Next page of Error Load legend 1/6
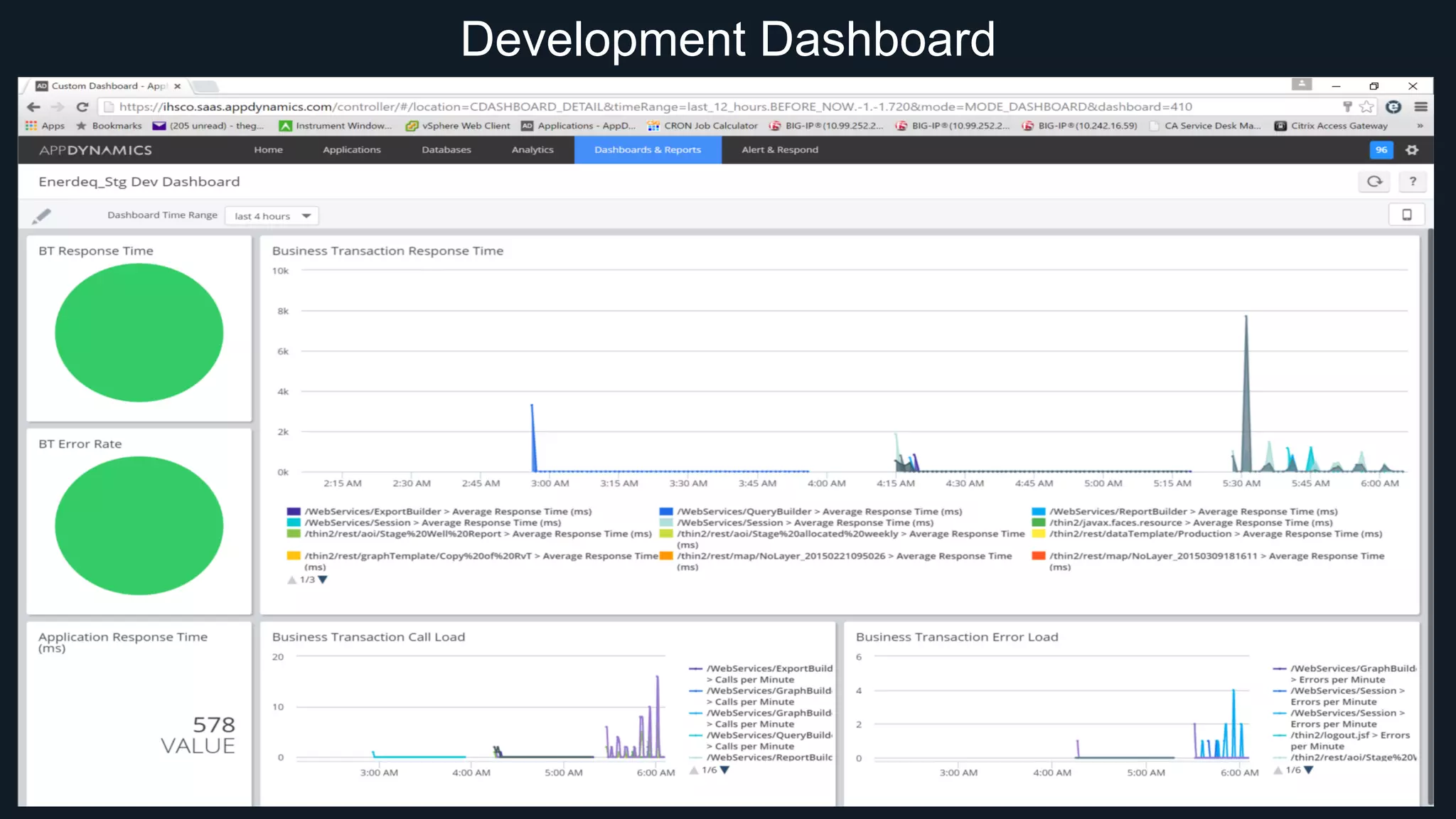1456x819 pixels. pos(1309,771)
